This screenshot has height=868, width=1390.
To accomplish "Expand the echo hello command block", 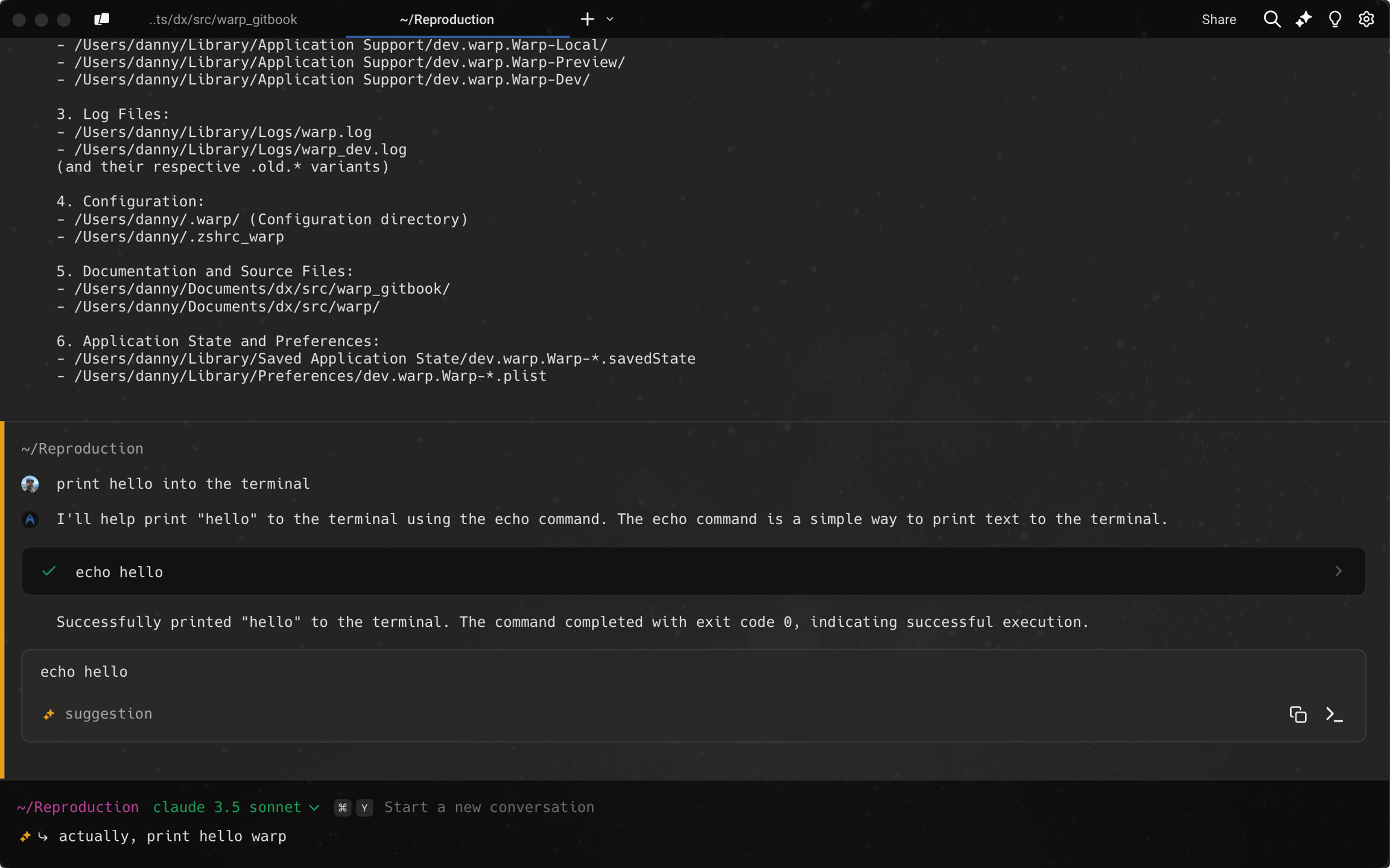I will 1338,571.
